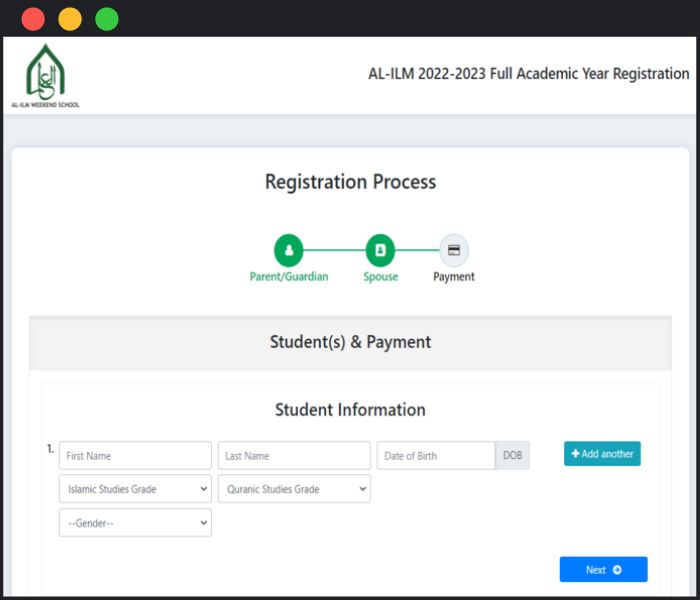This screenshot has height=600, width=700.
Task: Click the Student(s) & Payment section header
Action: point(350,342)
